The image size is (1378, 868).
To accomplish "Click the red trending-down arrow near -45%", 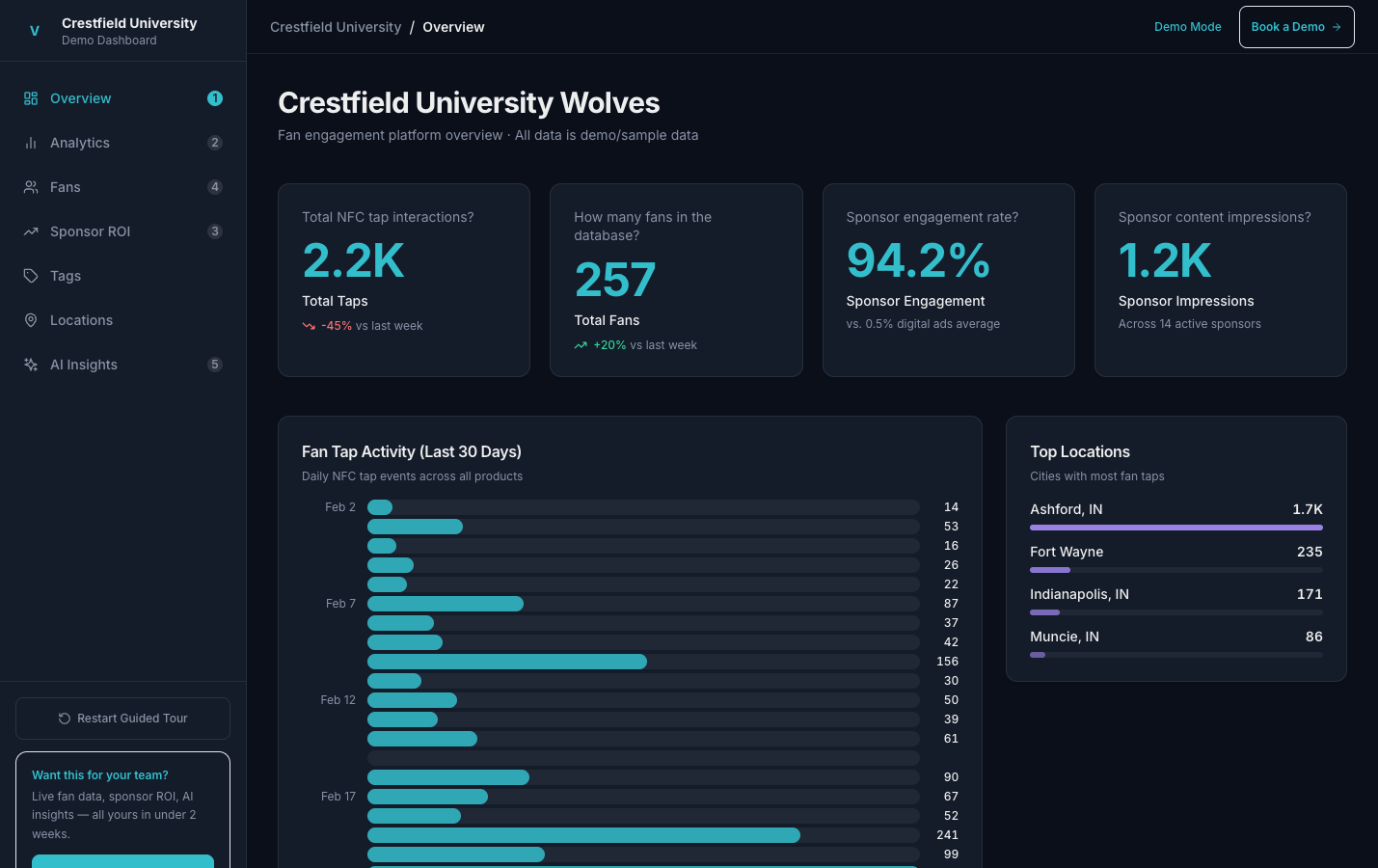I will tap(309, 326).
